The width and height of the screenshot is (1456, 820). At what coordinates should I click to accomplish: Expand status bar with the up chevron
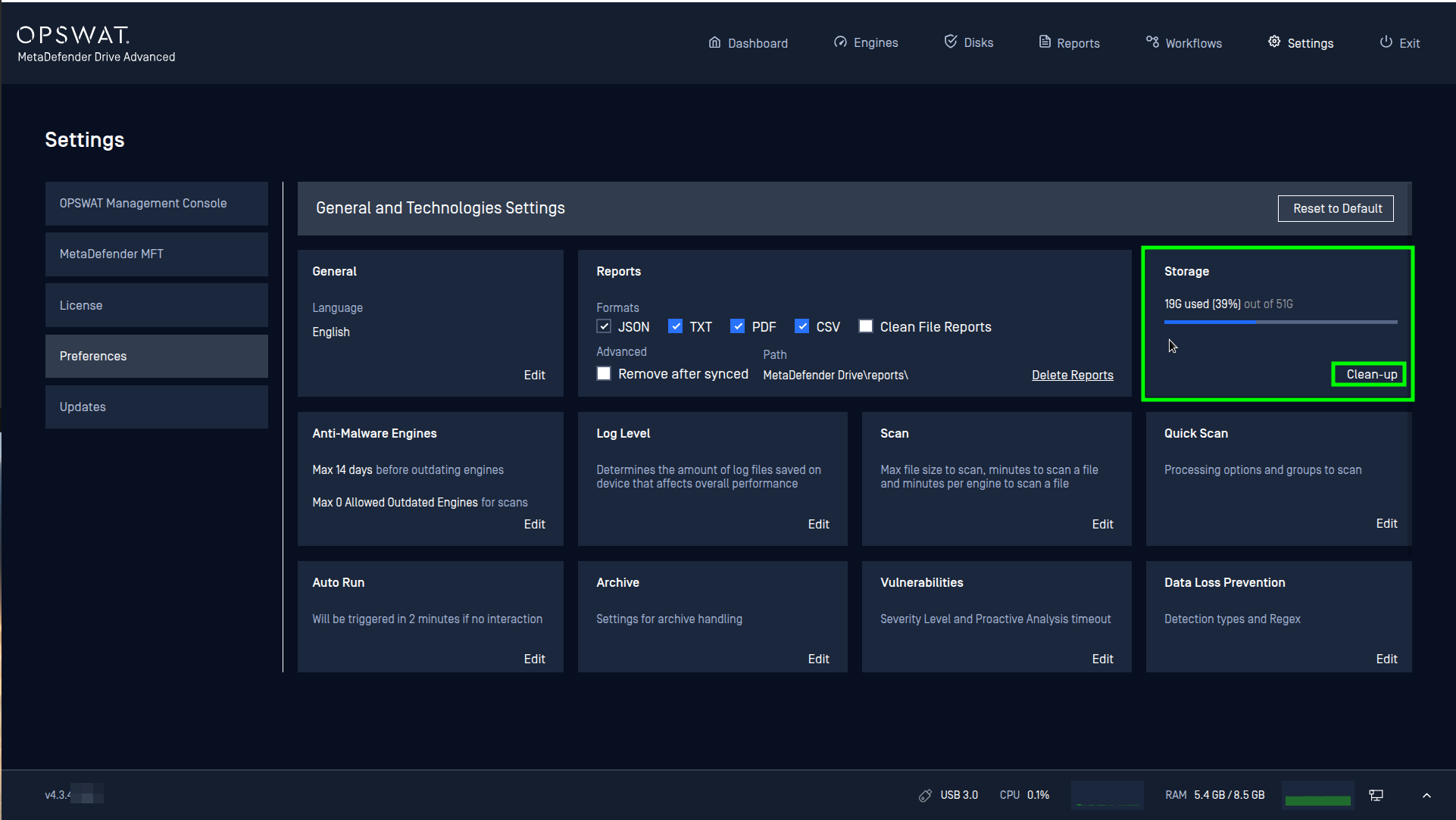(x=1426, y=795)
